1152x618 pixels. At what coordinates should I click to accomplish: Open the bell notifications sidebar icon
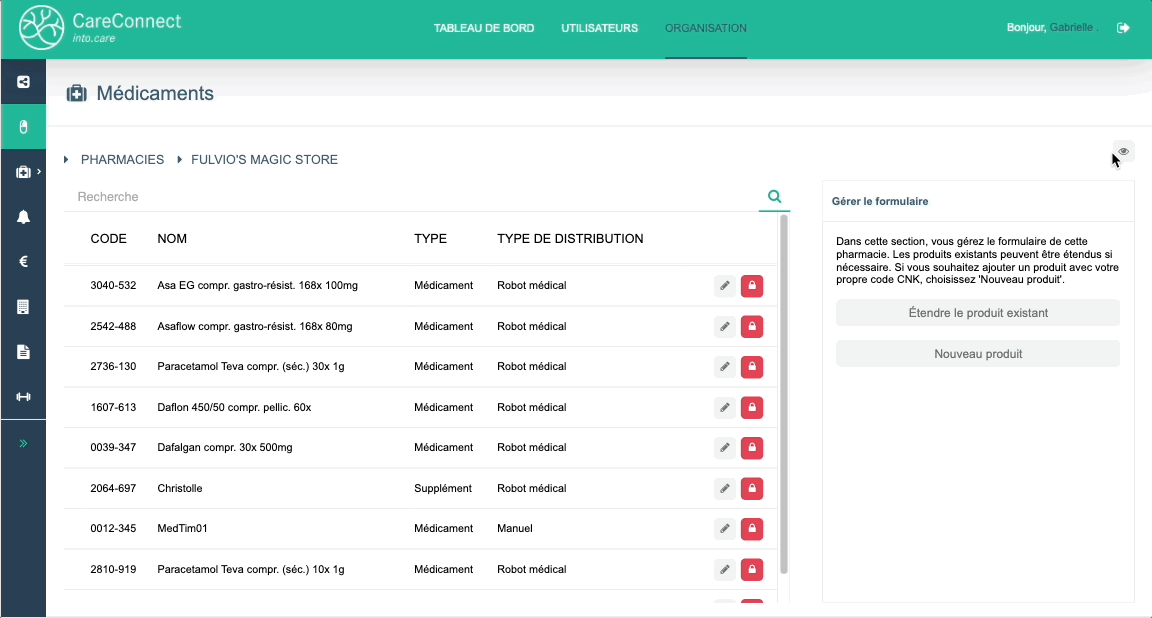24,217
